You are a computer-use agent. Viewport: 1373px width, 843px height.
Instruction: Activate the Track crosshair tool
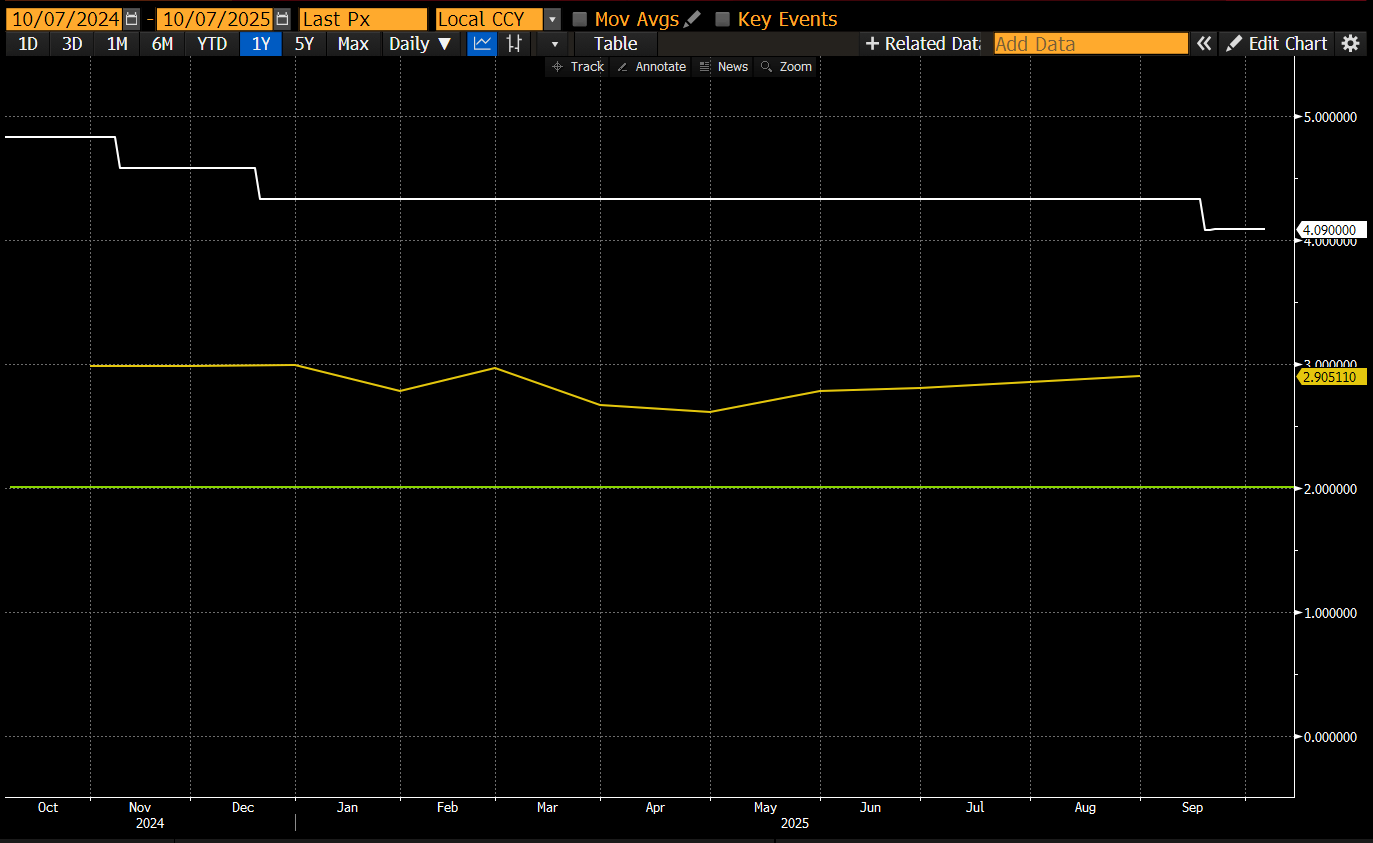(x=578, y=66)
